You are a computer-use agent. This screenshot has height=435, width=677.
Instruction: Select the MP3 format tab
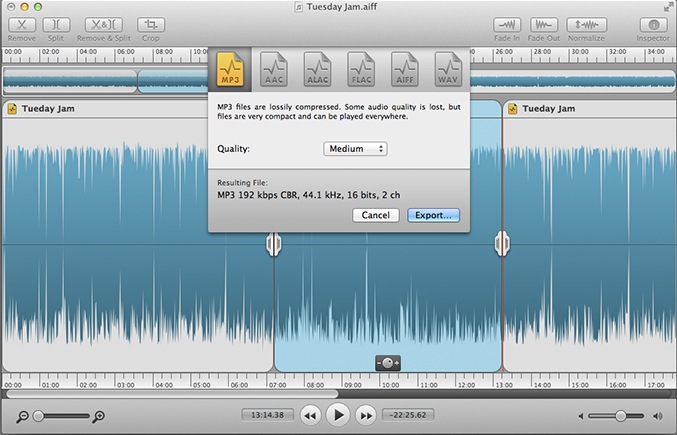(x=228, y=69)
